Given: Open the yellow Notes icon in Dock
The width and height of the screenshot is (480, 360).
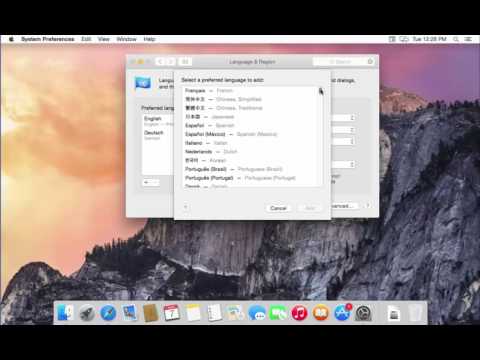Looking at the screenshot, I should click(x=193, y=313).
